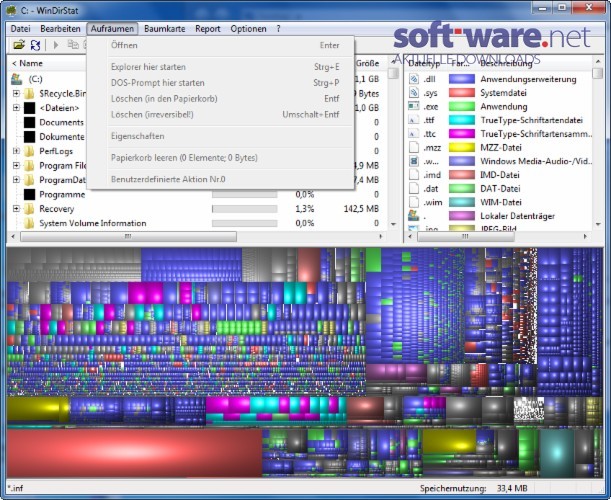This screenshot has width=611, height=500.
Task: Click the .sys file type icon
Action: pos(413,93)
